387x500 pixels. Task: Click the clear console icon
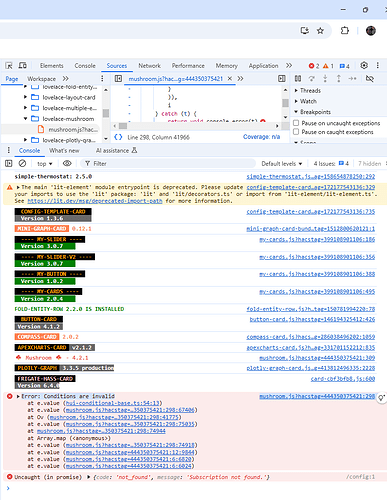pyautogui.click(x=22, y=163)
